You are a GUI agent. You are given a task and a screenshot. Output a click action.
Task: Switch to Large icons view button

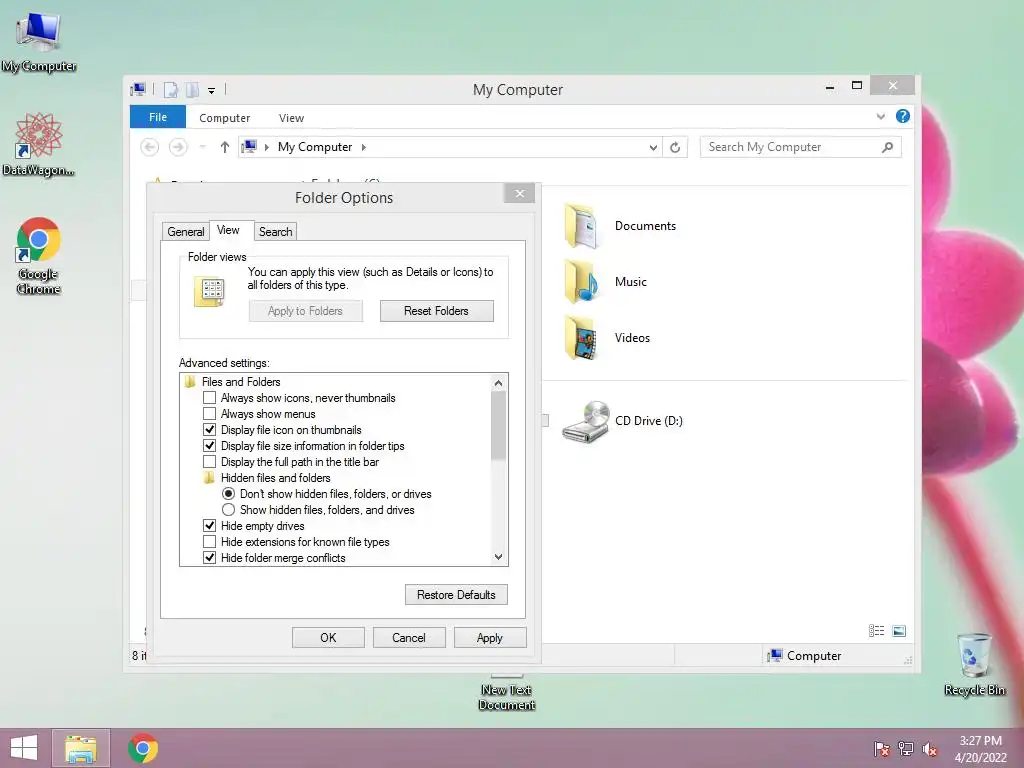(899, 631)
